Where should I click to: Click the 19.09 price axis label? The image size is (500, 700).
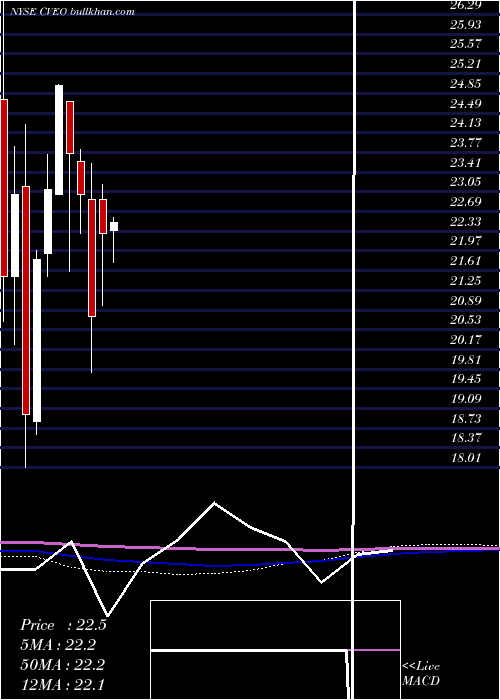pos(466,399)
